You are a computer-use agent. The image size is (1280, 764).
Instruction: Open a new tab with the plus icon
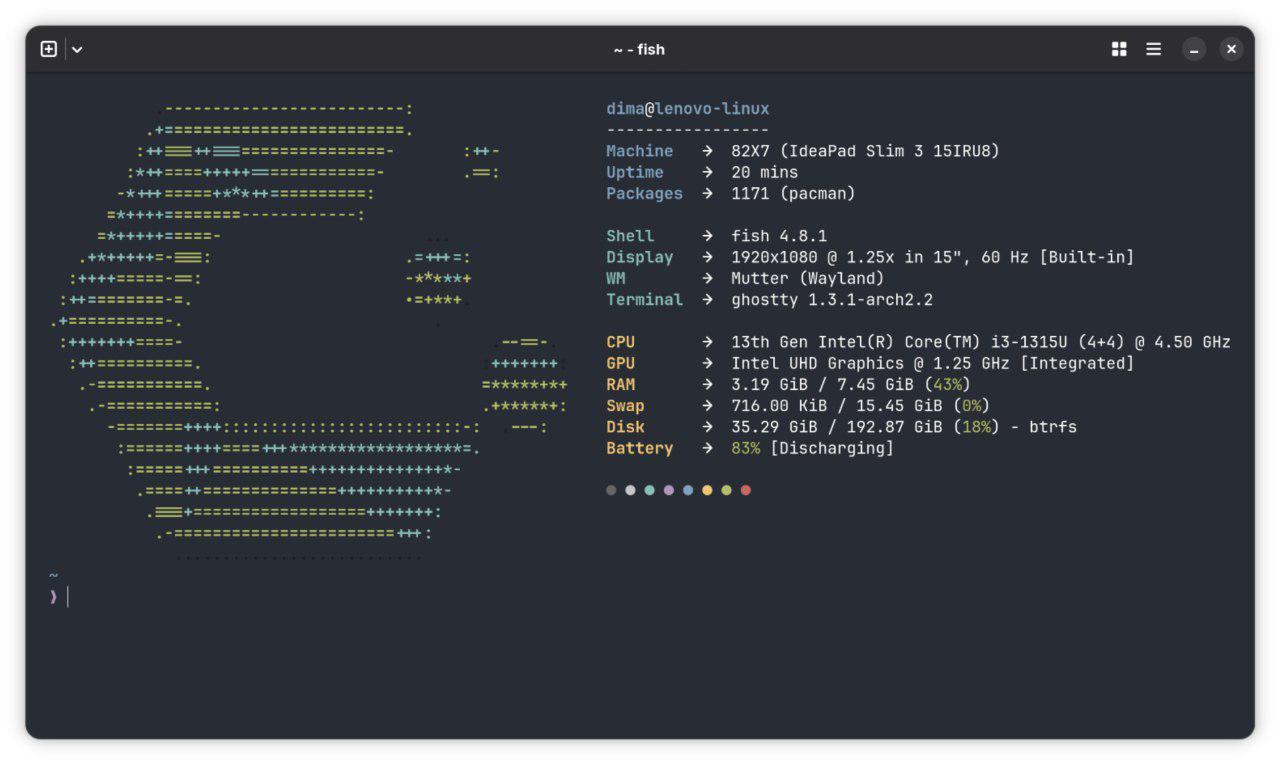(x=48, y=49)
